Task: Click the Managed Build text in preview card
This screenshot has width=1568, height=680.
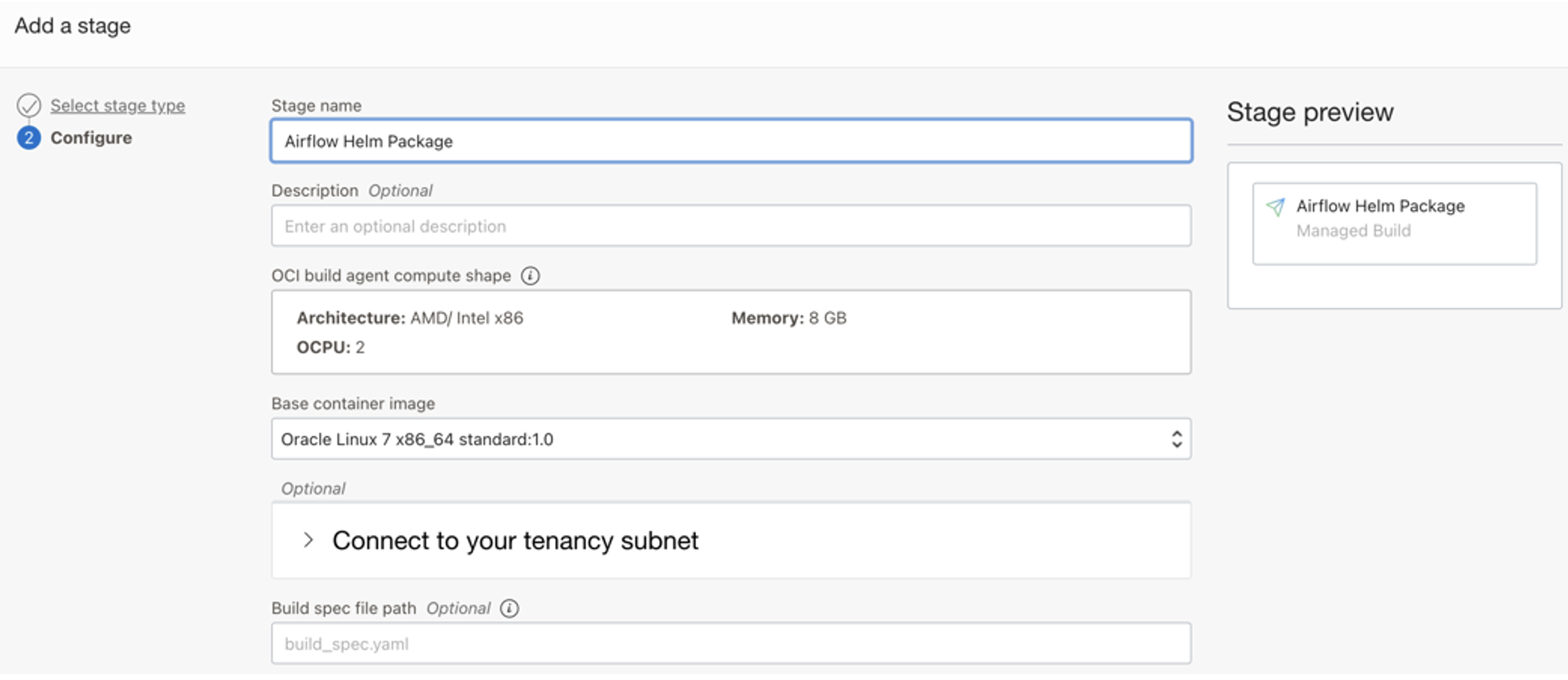Action: pyautogui.click(x=1353, y=231)
